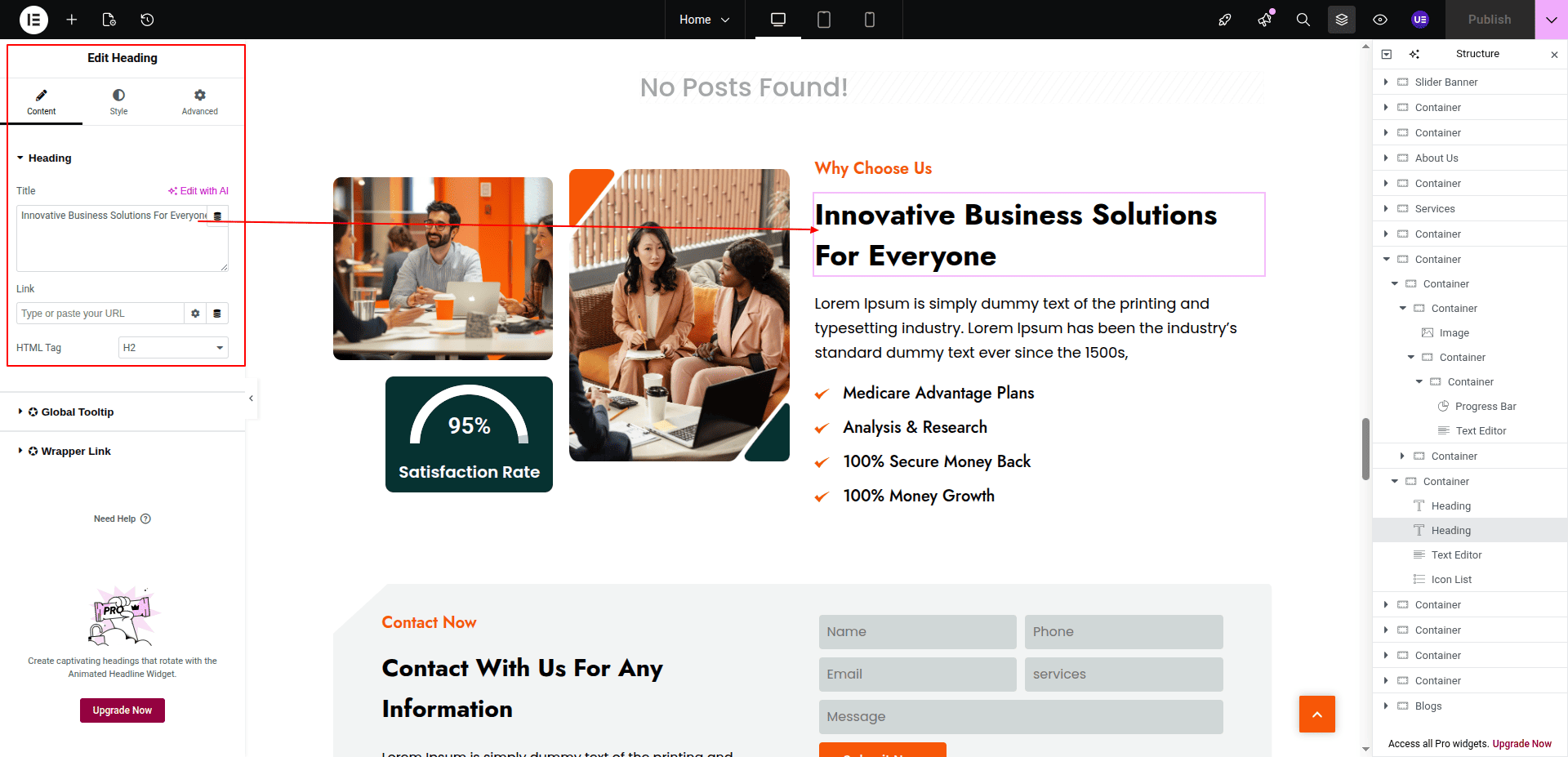Click the 'Why Choose Us' subheading

pos(873,168)
